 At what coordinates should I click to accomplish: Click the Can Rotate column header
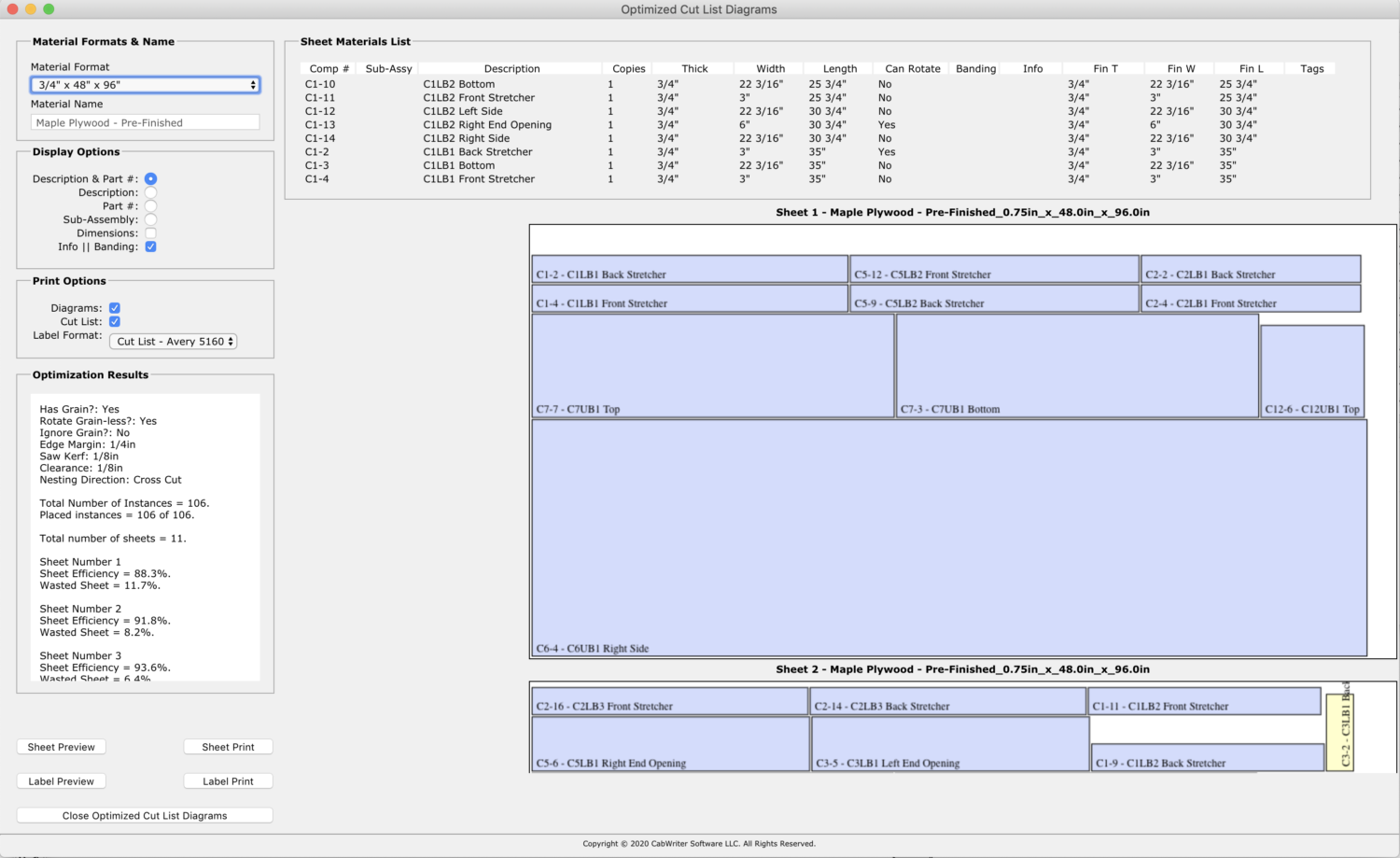912,68
